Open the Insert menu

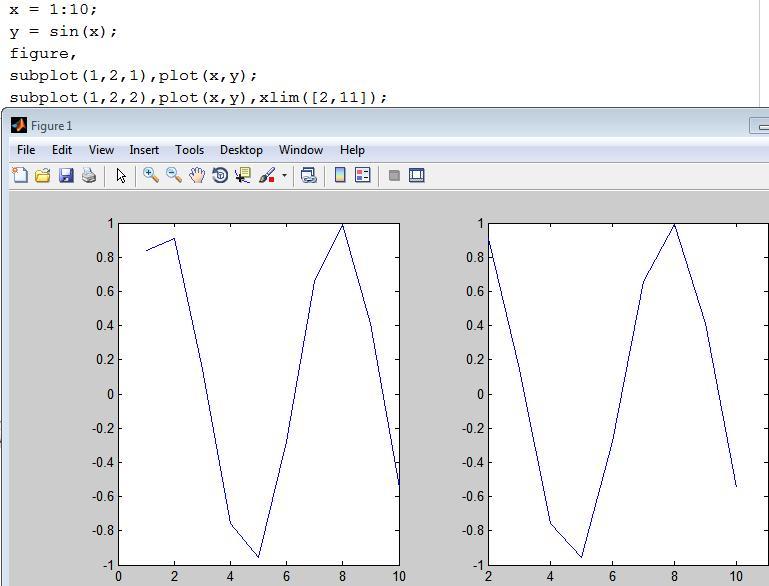click(144, 150)
